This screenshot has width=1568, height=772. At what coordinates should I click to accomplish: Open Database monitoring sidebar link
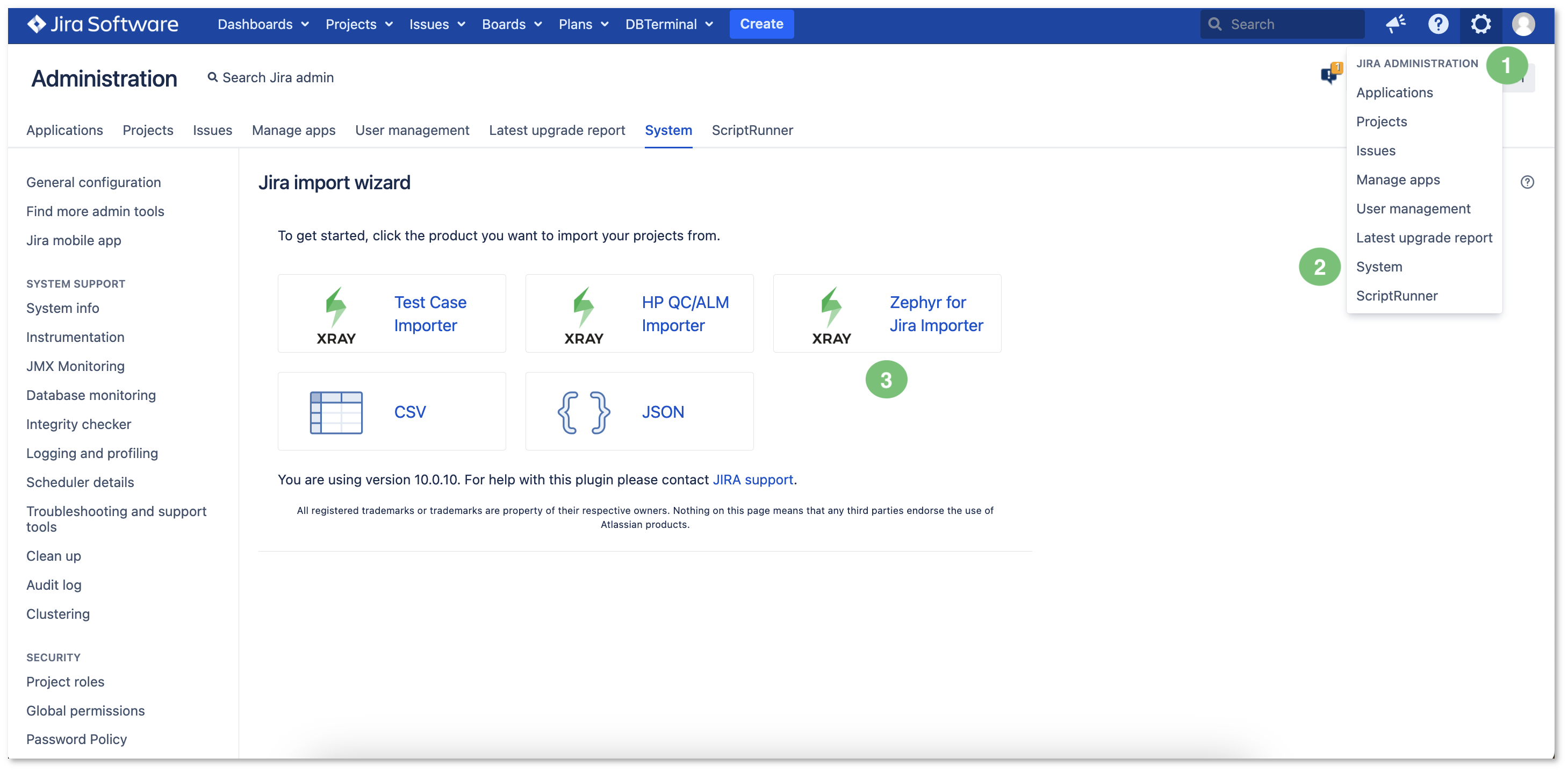[x=91, y=395]
